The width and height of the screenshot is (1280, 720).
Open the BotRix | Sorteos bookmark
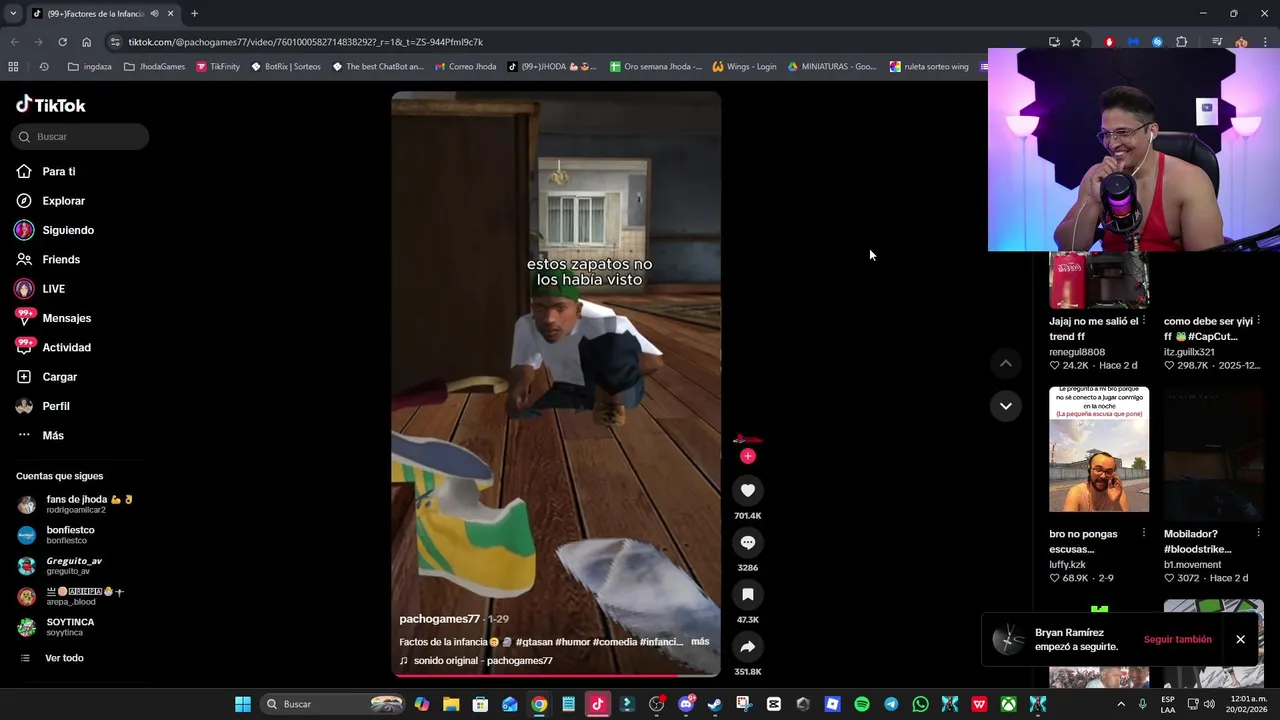coord(286,67)
